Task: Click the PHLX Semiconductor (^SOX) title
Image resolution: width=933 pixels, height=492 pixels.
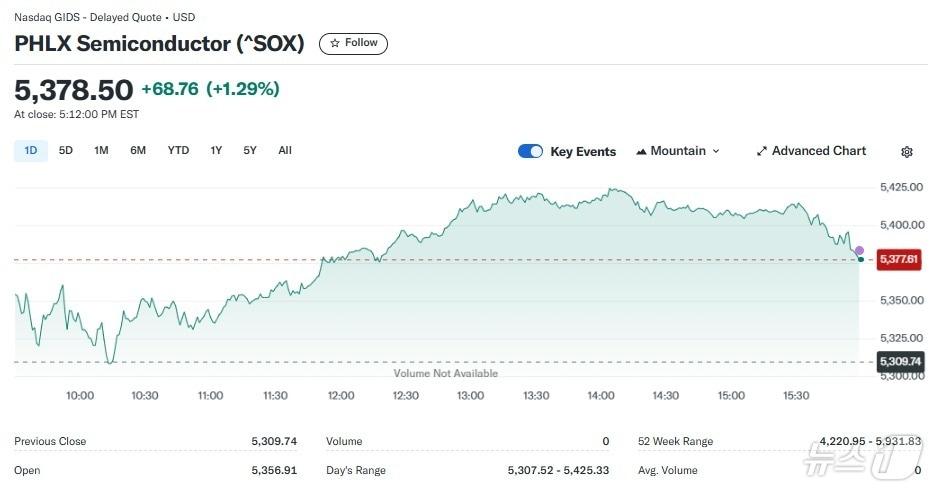Action: tap(159, 44)
